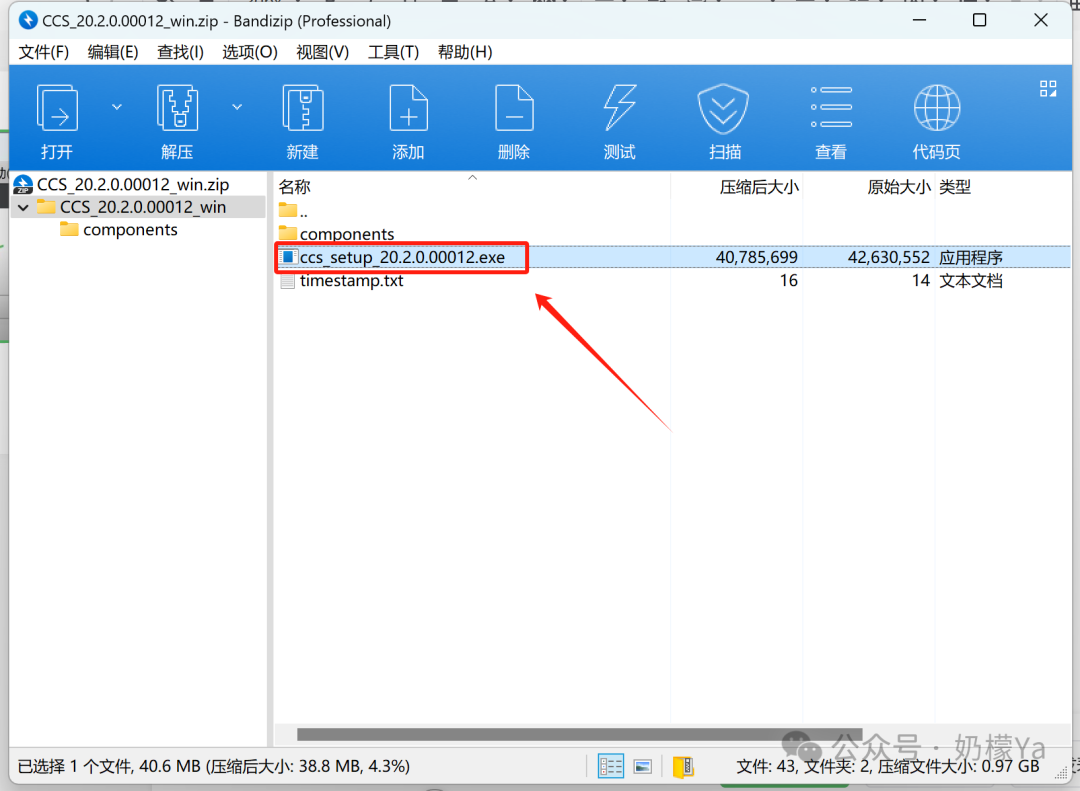
Task: Select ccs_setup_20.2.0.00012.exe in the file list
Action: 402,257
